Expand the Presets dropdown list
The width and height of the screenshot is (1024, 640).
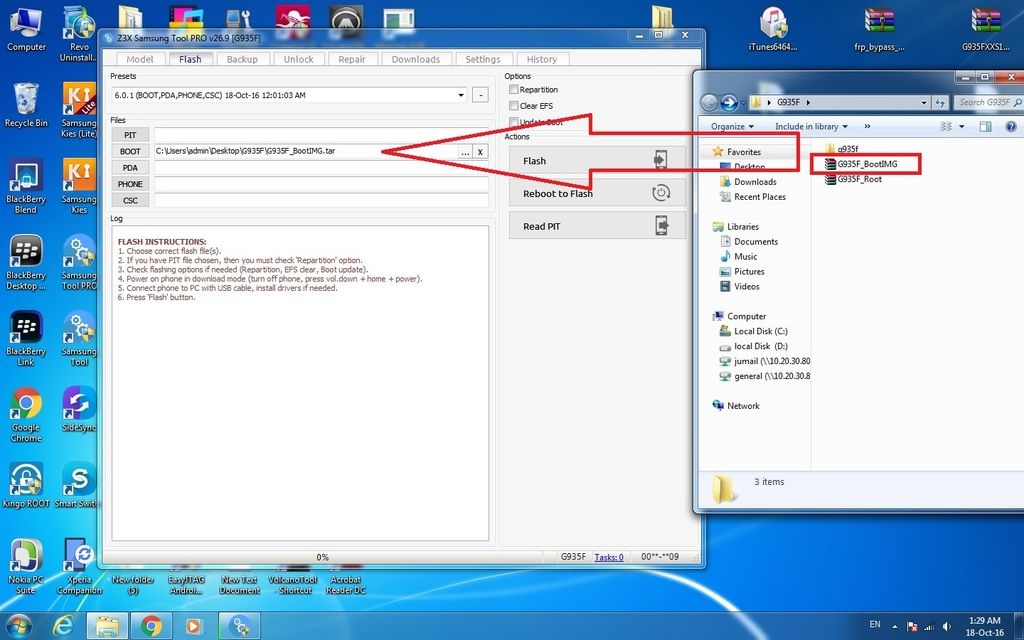(x=461, y=95)
